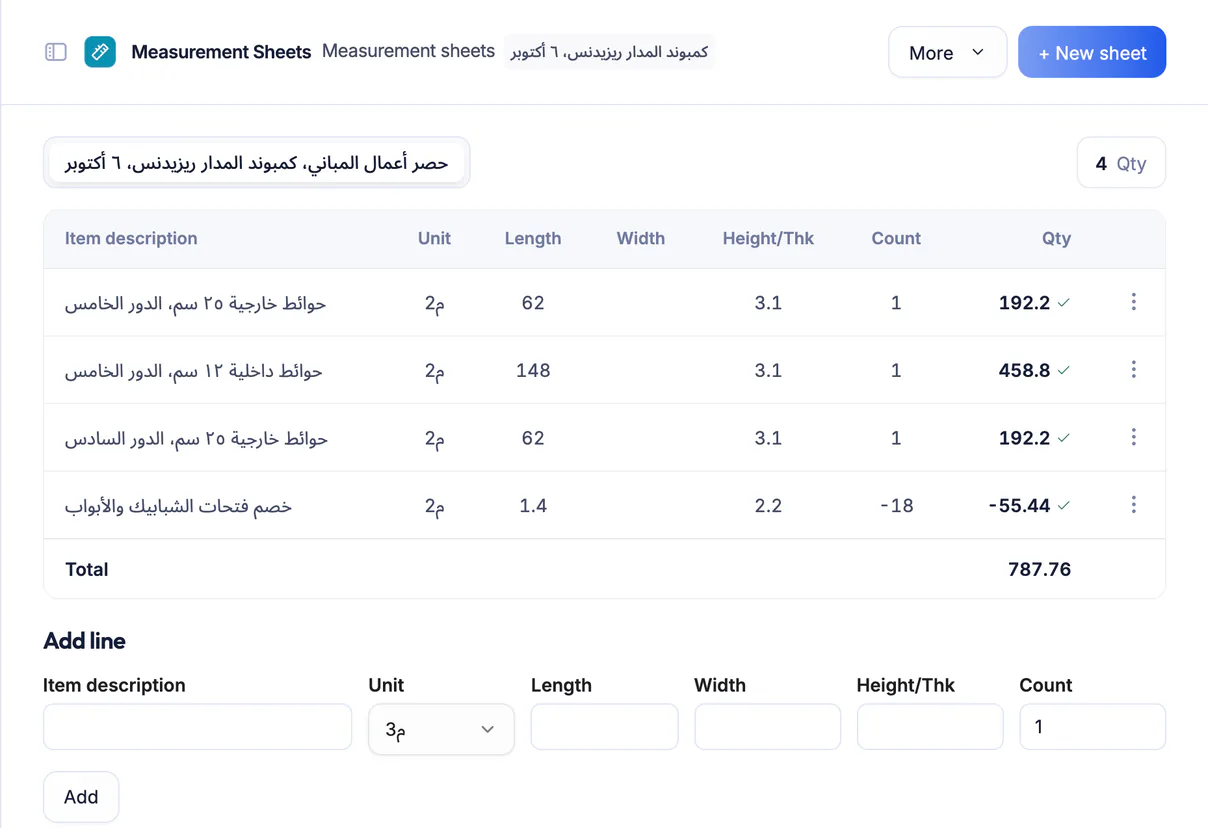
Task: Click length value 1.4
Action: [533, 505]
